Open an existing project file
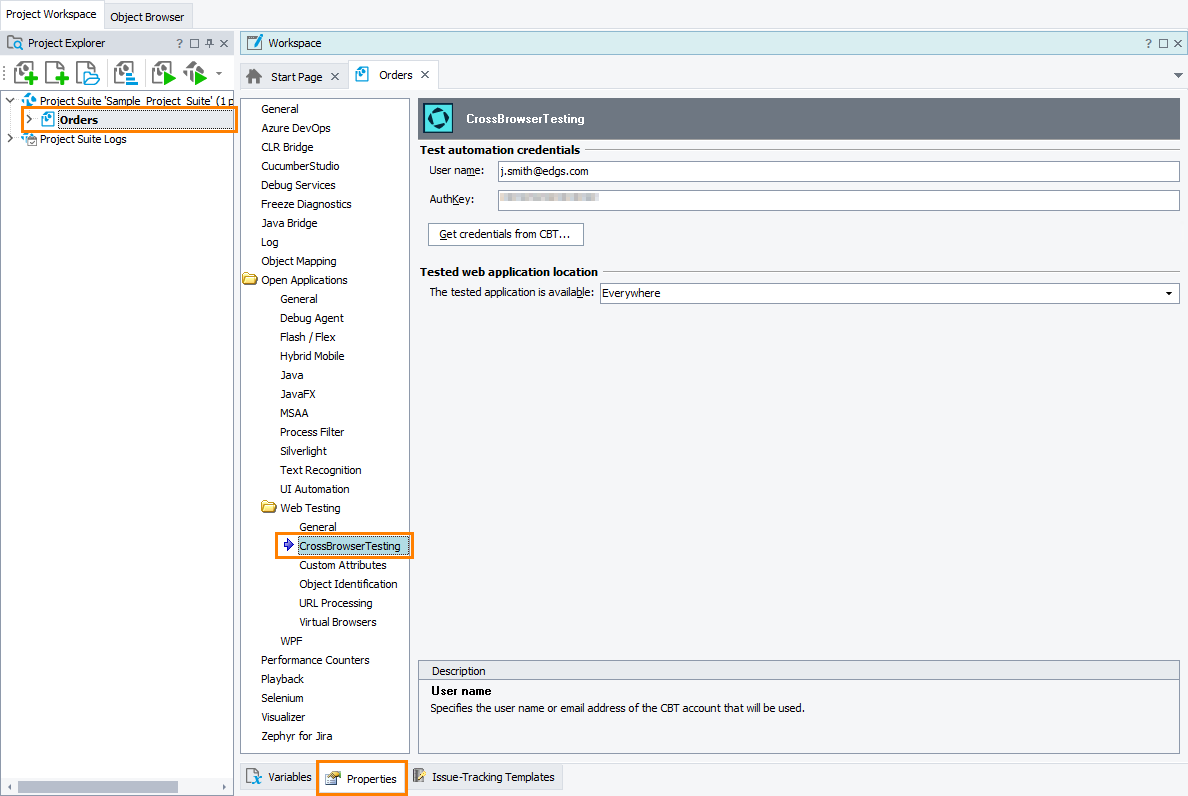Screen dimensions: 1188x796 (88, 73)
